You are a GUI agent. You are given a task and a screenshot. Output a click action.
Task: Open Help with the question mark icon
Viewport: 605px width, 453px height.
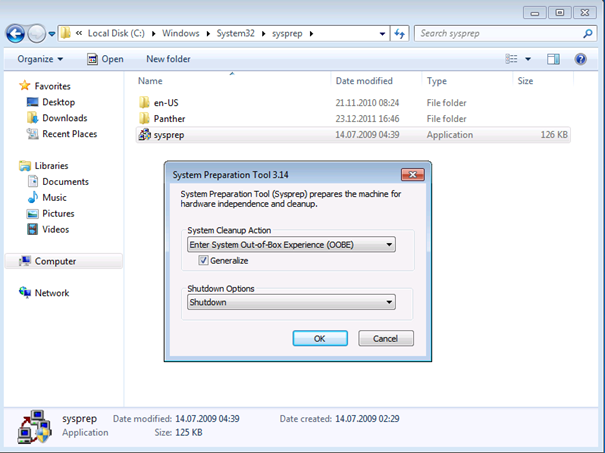coord(580,59)
